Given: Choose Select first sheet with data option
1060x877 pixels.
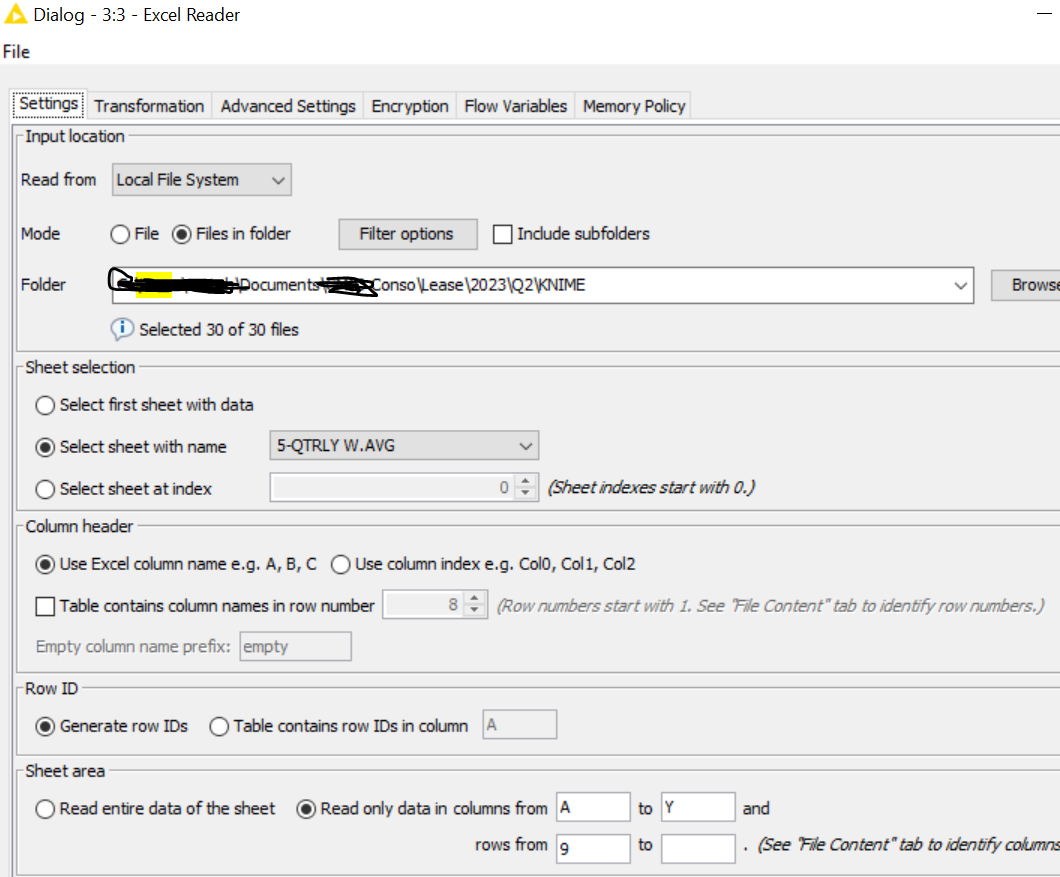Looking at the screenshot, I should 46,405.
